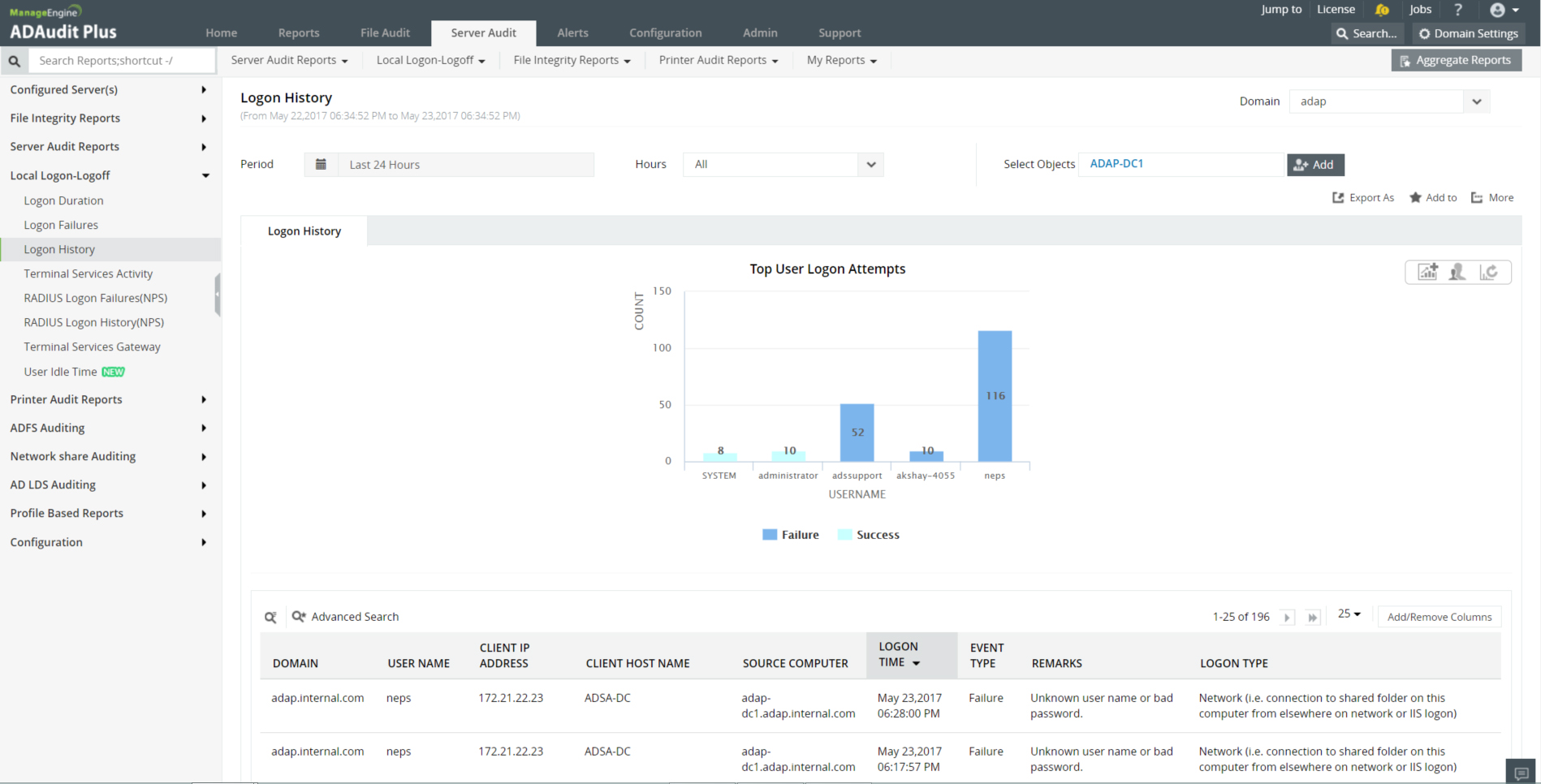Open the Domain dropdown showing adap
1541x784 pixels.
click(1388, 101)
